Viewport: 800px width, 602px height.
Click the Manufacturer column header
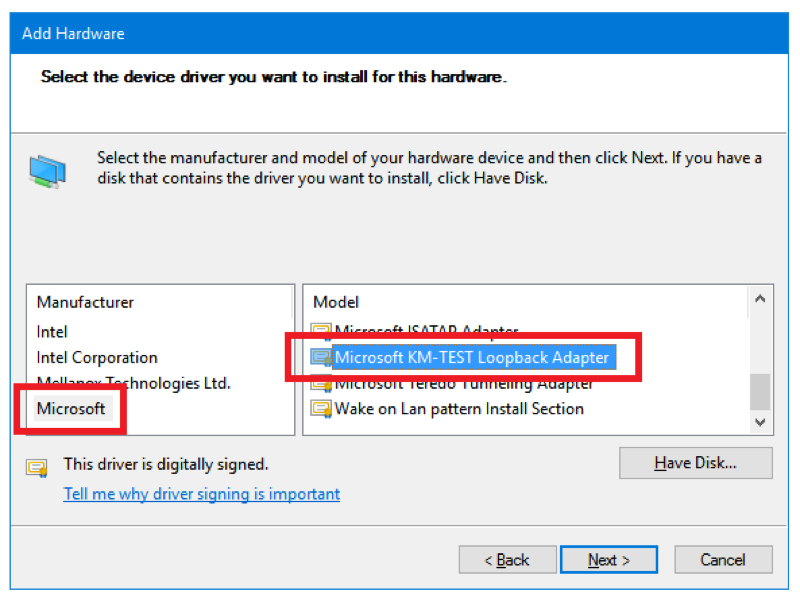[x=85, y=302]
